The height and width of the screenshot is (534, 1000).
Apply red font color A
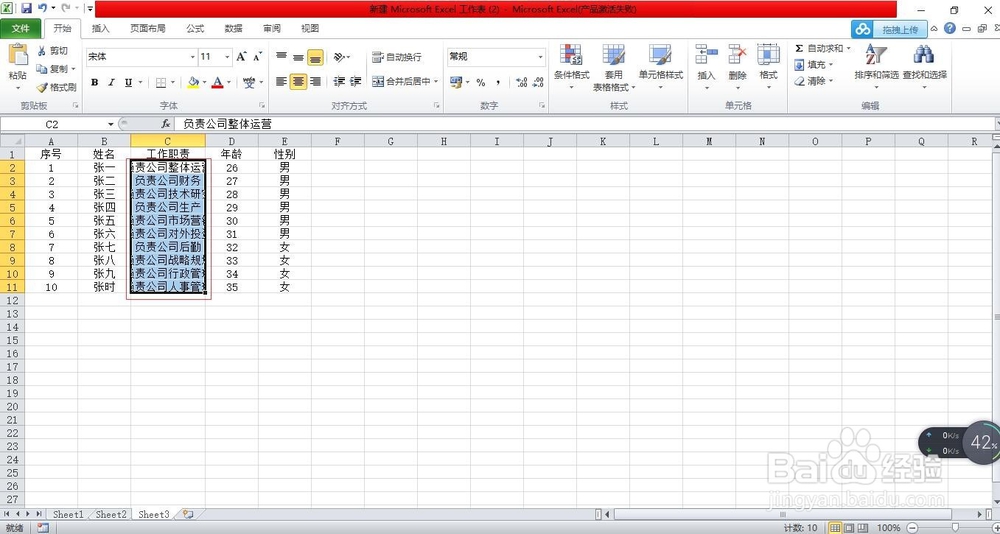(217, 82)
